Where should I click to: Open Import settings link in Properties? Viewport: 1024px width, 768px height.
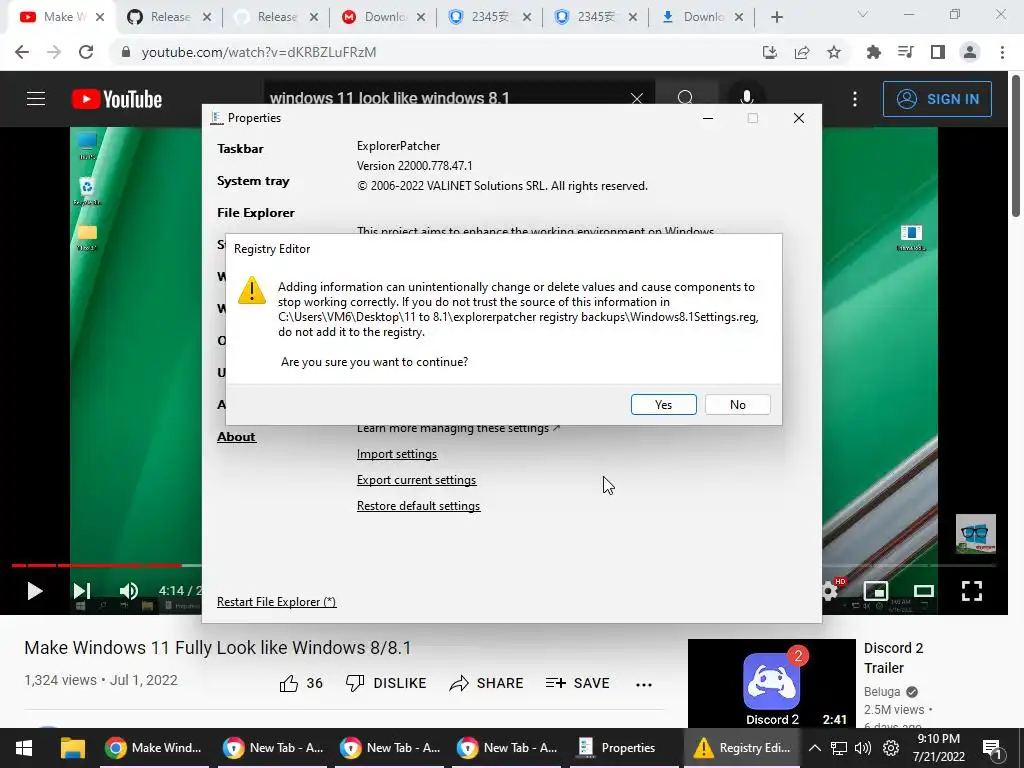tap(397, 454)
